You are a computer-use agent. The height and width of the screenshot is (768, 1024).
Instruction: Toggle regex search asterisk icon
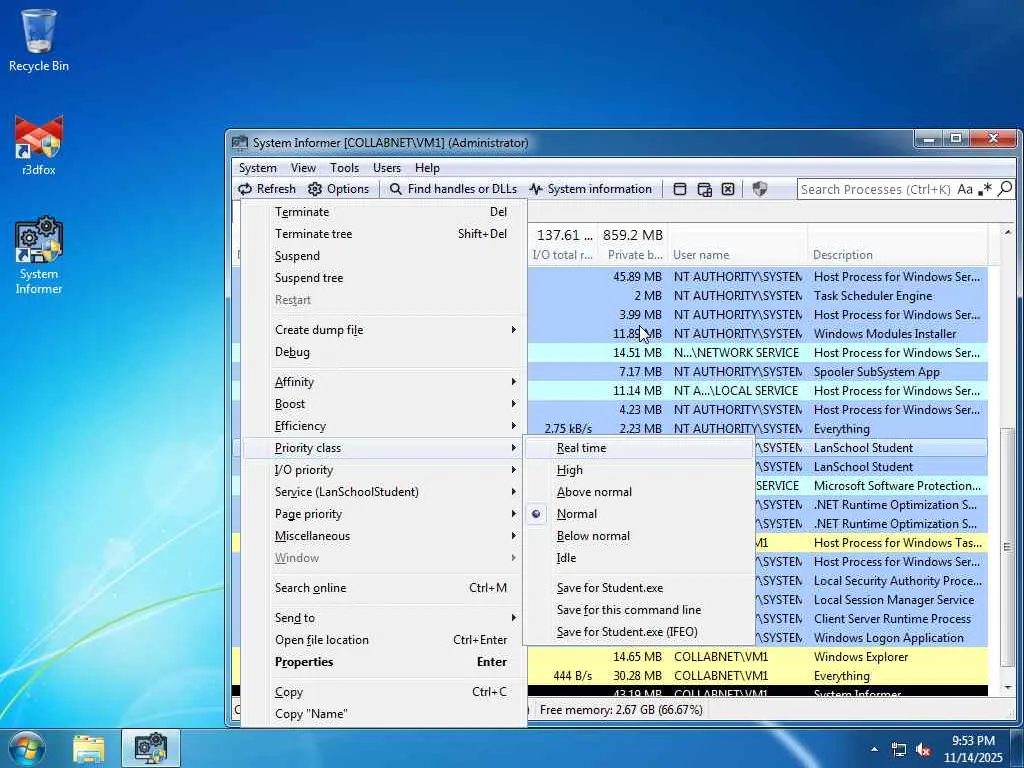click(985, 189)
